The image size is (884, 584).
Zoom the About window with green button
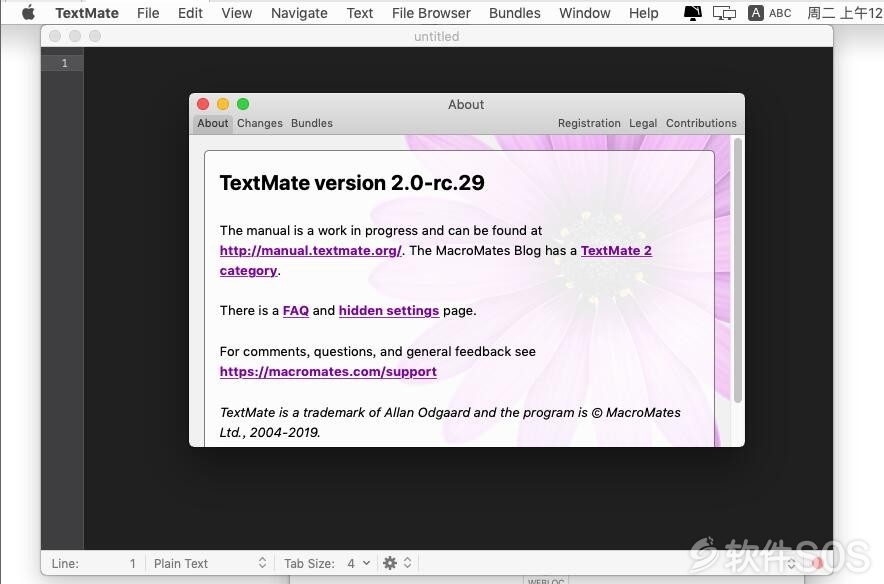pos(243,104)
